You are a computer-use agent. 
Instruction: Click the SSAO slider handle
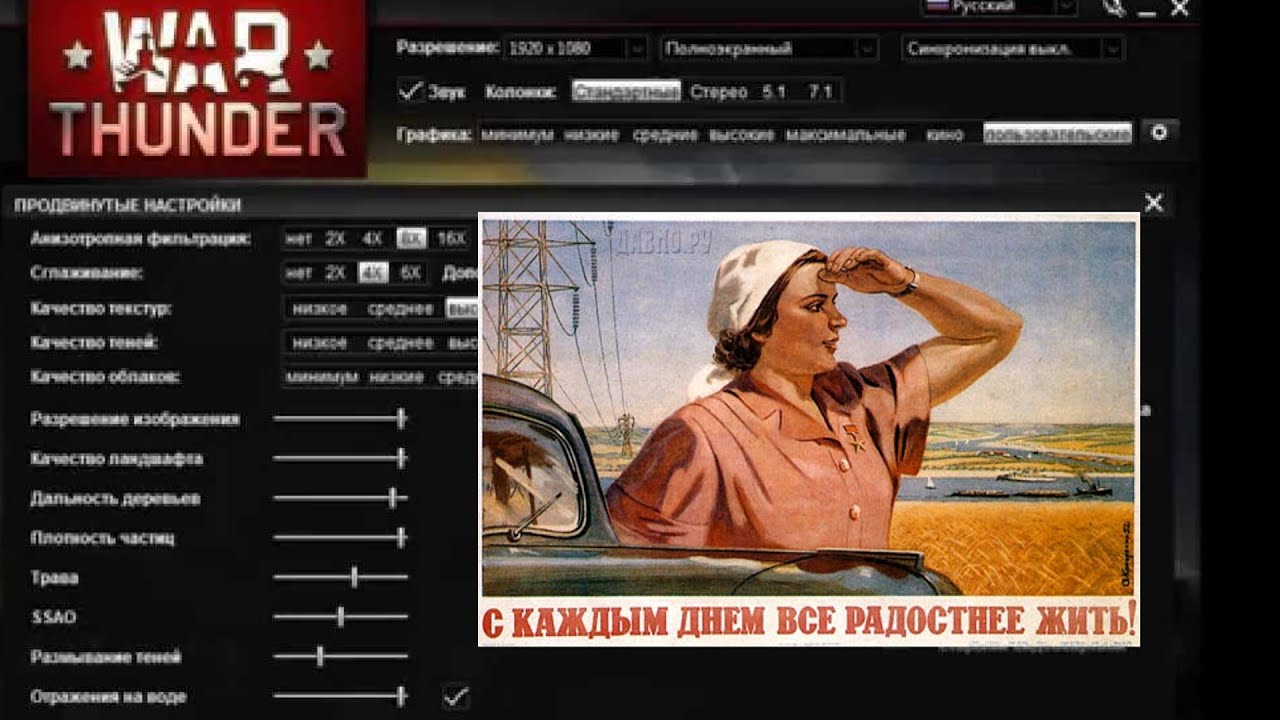(340, 617)
